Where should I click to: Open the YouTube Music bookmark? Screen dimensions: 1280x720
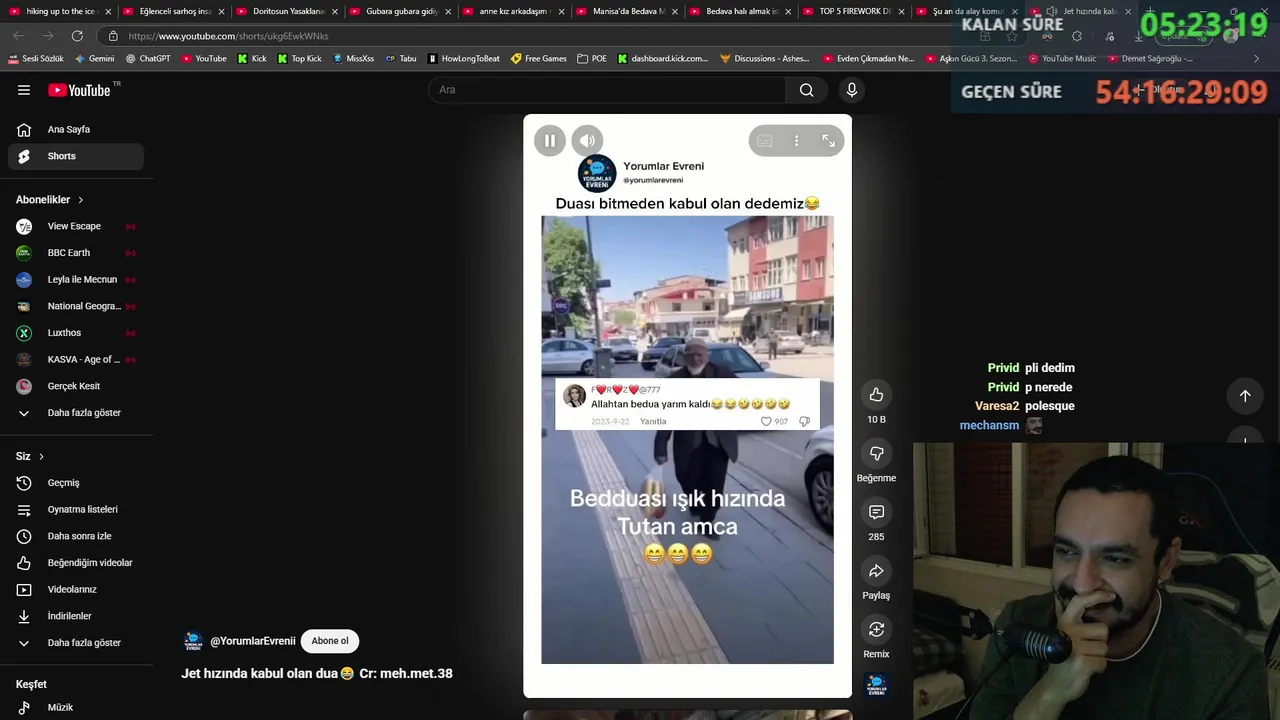1062,59
